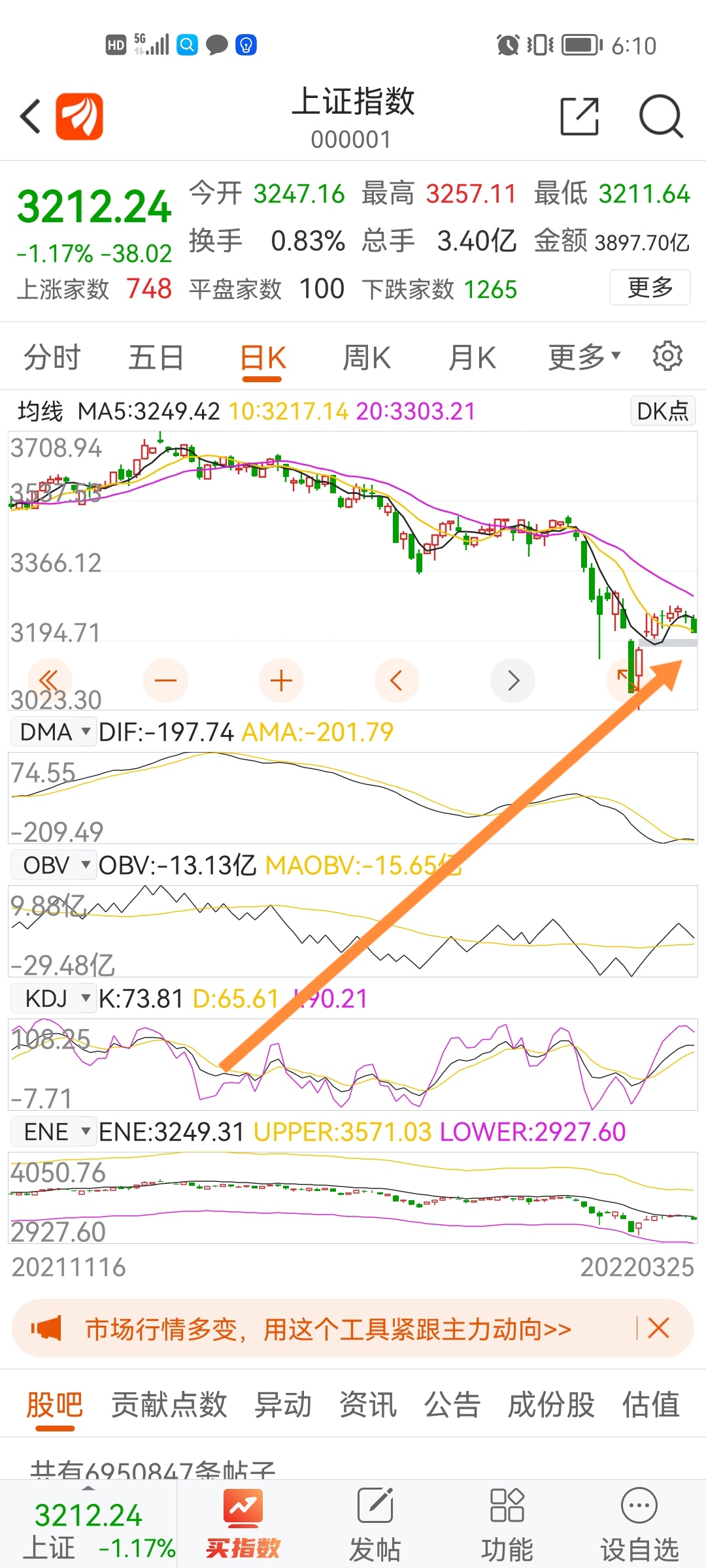Viewport: 706px width, 1568px height.
Task: Open the 更多 period dropdown
Action: (x=584, y=357)
